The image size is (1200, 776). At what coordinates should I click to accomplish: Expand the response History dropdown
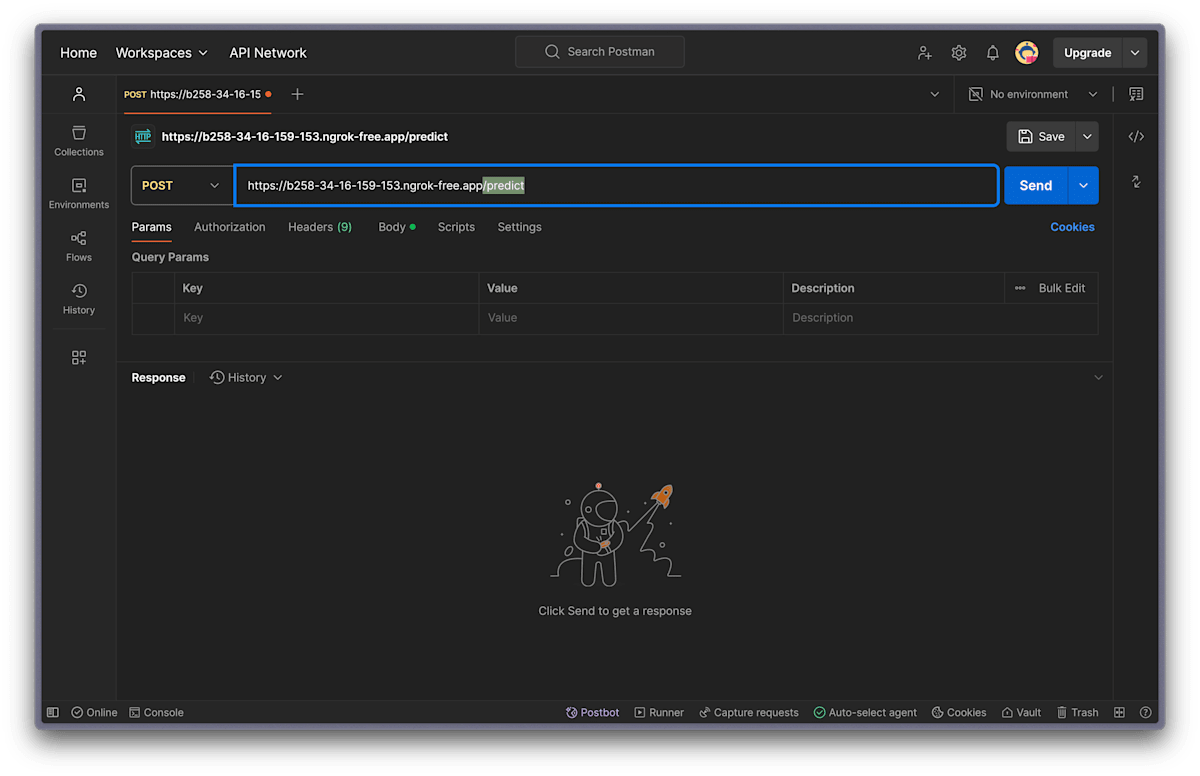click(x=246, y=378)
